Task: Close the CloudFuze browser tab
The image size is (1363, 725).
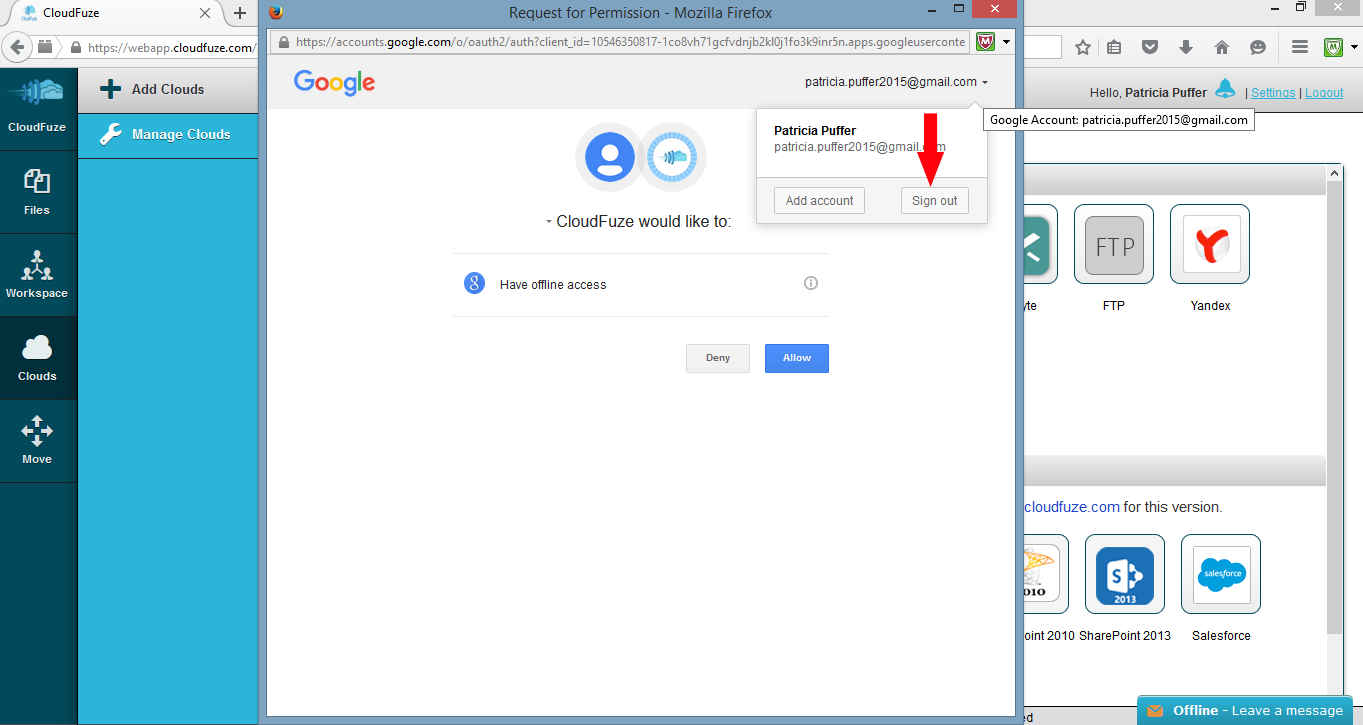Action: (x=206, y=14)
